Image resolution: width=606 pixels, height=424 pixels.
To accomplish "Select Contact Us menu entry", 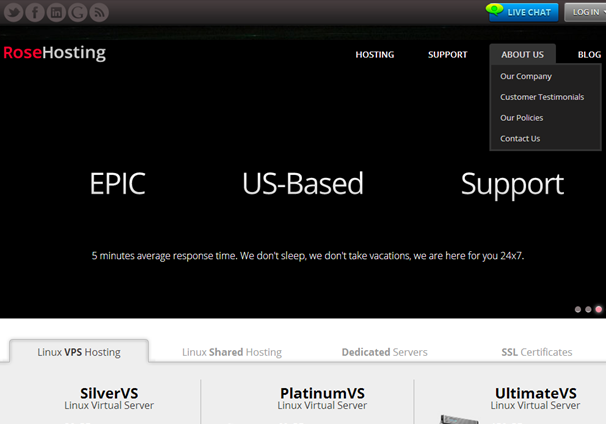I will pyautogui.click(x=520, y=139).
